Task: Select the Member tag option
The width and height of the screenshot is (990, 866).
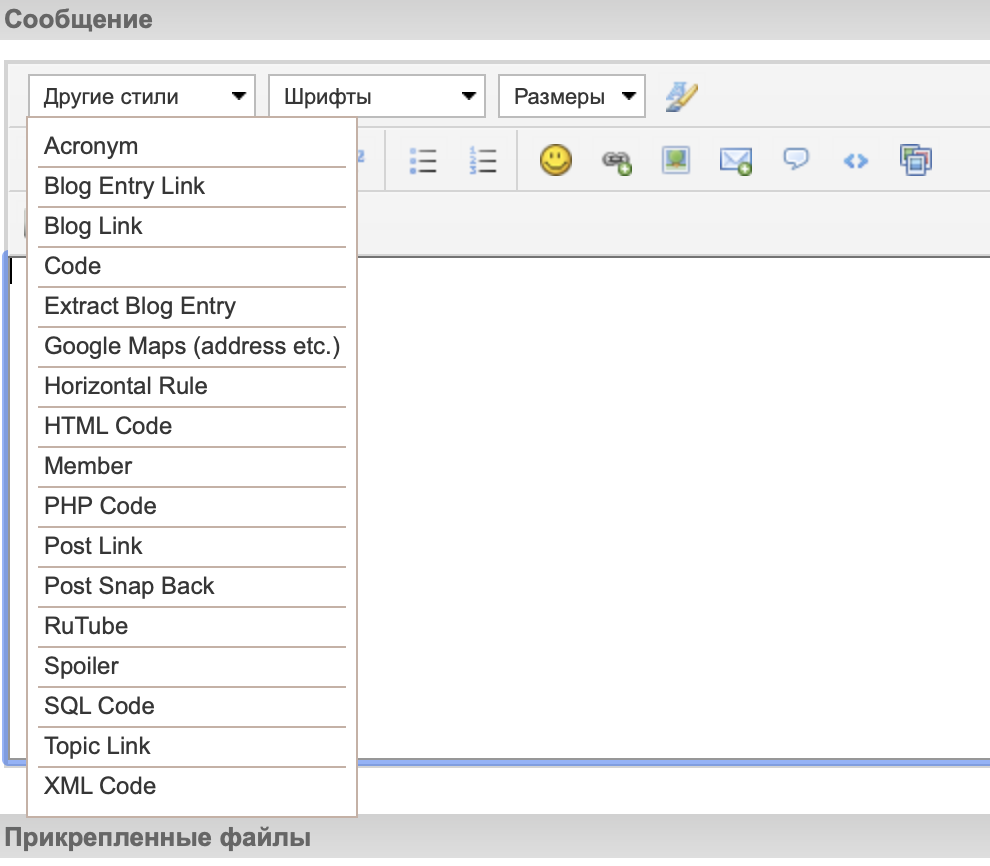Action: pos(192,466)
